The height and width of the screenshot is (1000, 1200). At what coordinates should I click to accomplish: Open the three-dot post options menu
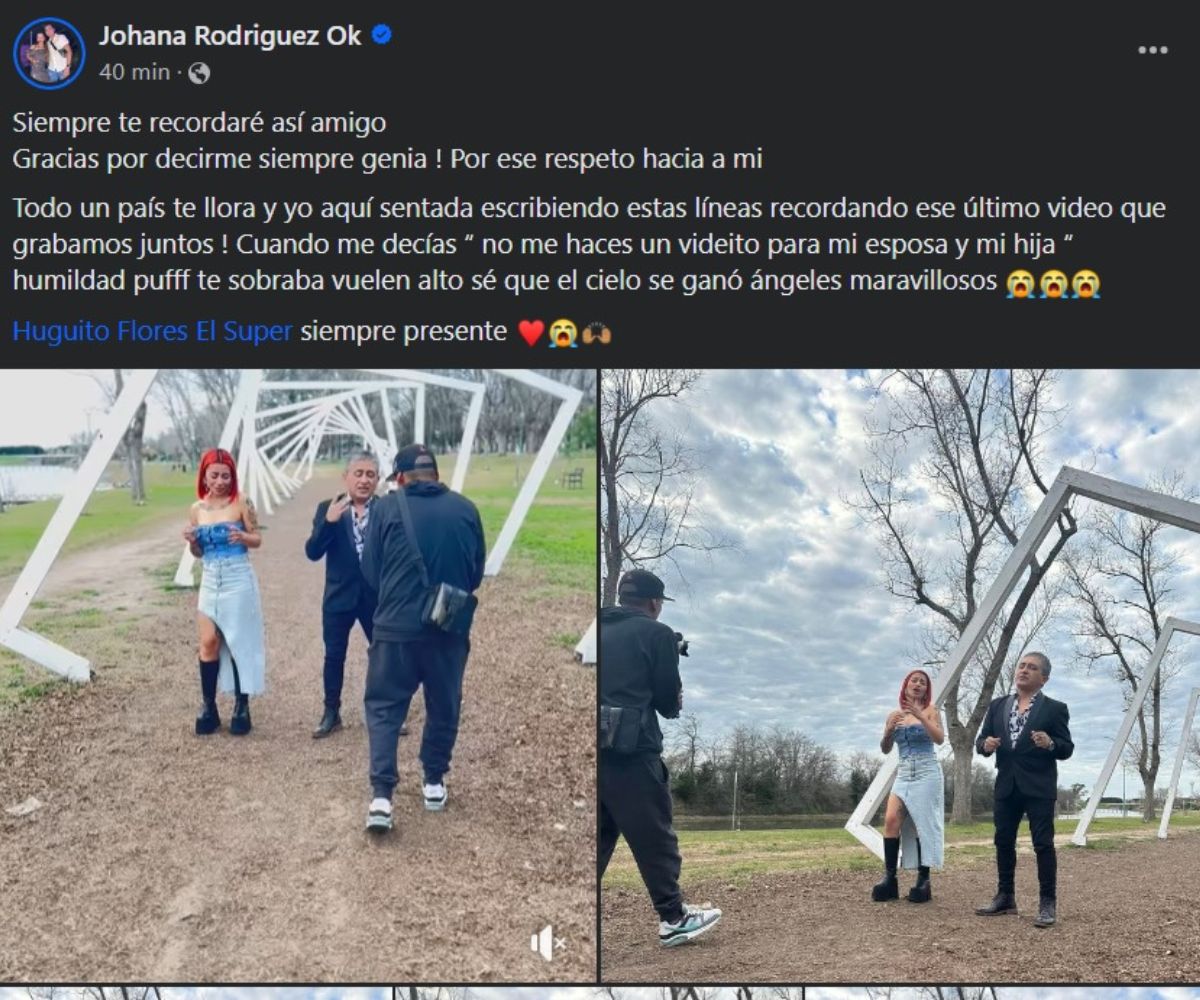[x=1153, y=50]
